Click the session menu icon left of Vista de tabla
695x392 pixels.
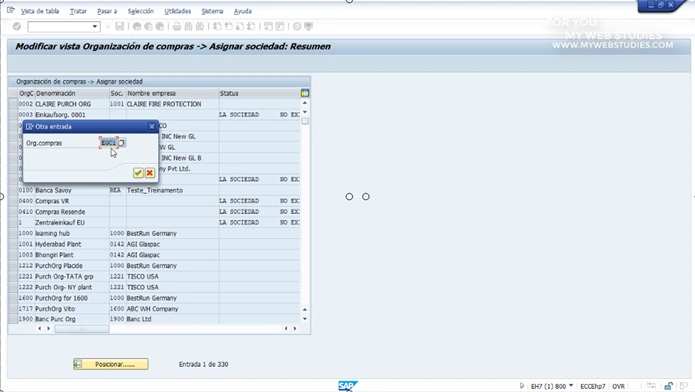click(11, 10)
